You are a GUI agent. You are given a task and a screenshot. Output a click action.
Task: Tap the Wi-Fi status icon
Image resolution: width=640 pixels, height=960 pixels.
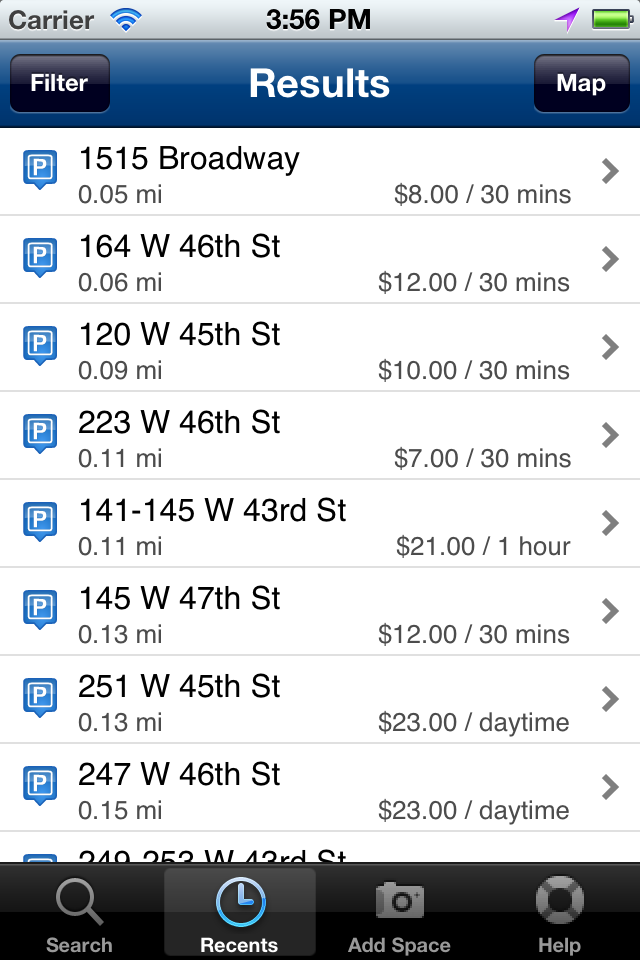(x=126, y=20)
